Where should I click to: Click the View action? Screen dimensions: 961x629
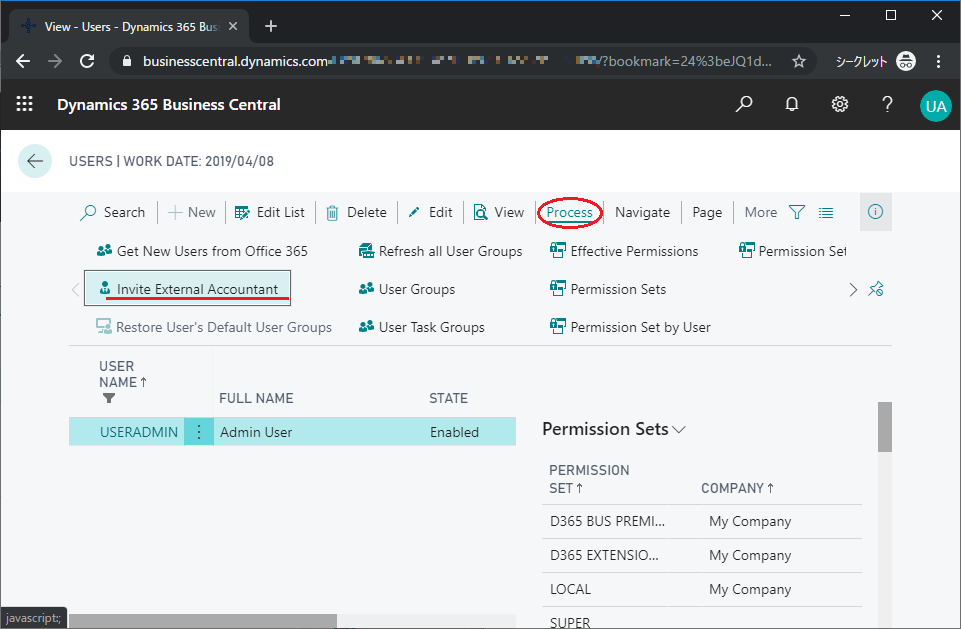click(x=499, y=212)
